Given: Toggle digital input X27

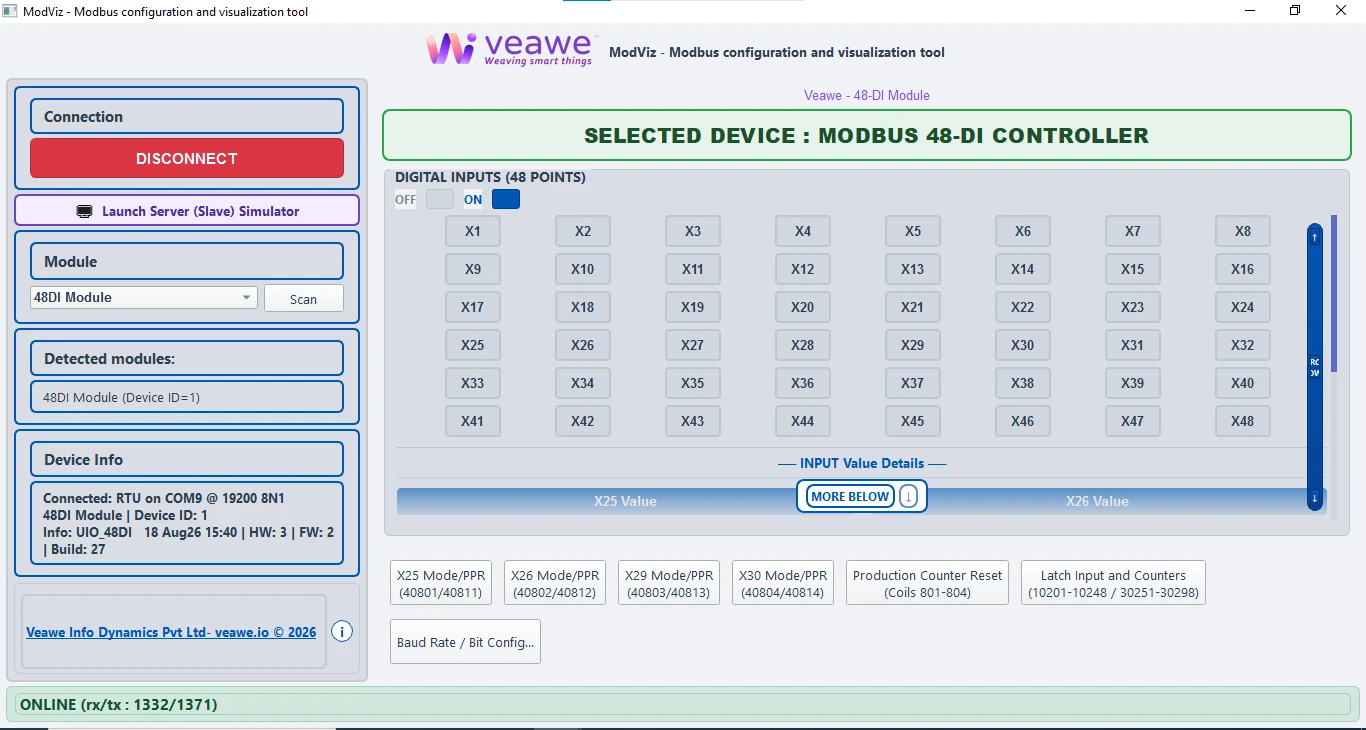Looking at the screenshot, I should pyautogui.click(x=693, y=345).
